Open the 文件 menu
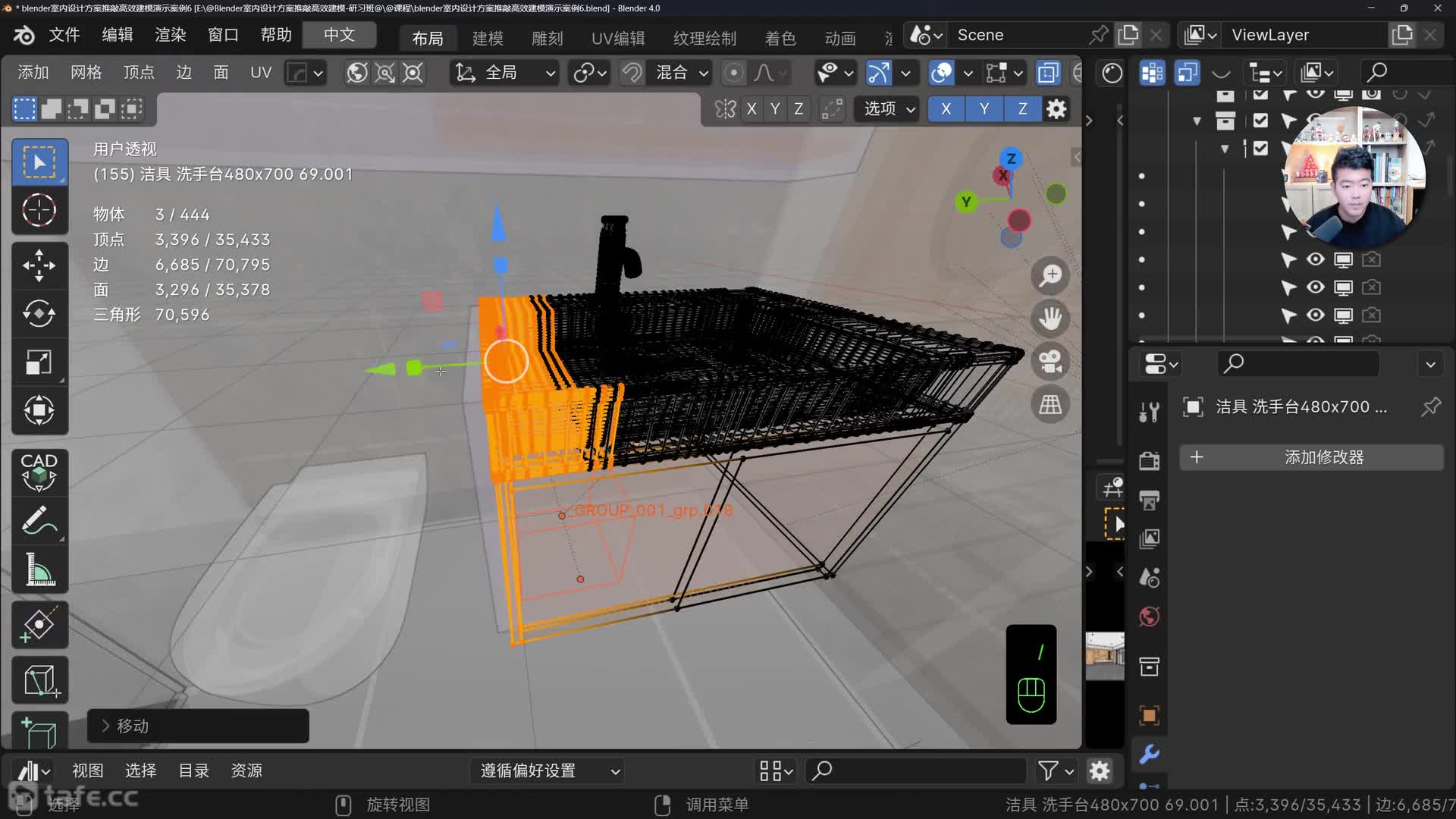The image size is (1456, 819). tap(64, 35)
